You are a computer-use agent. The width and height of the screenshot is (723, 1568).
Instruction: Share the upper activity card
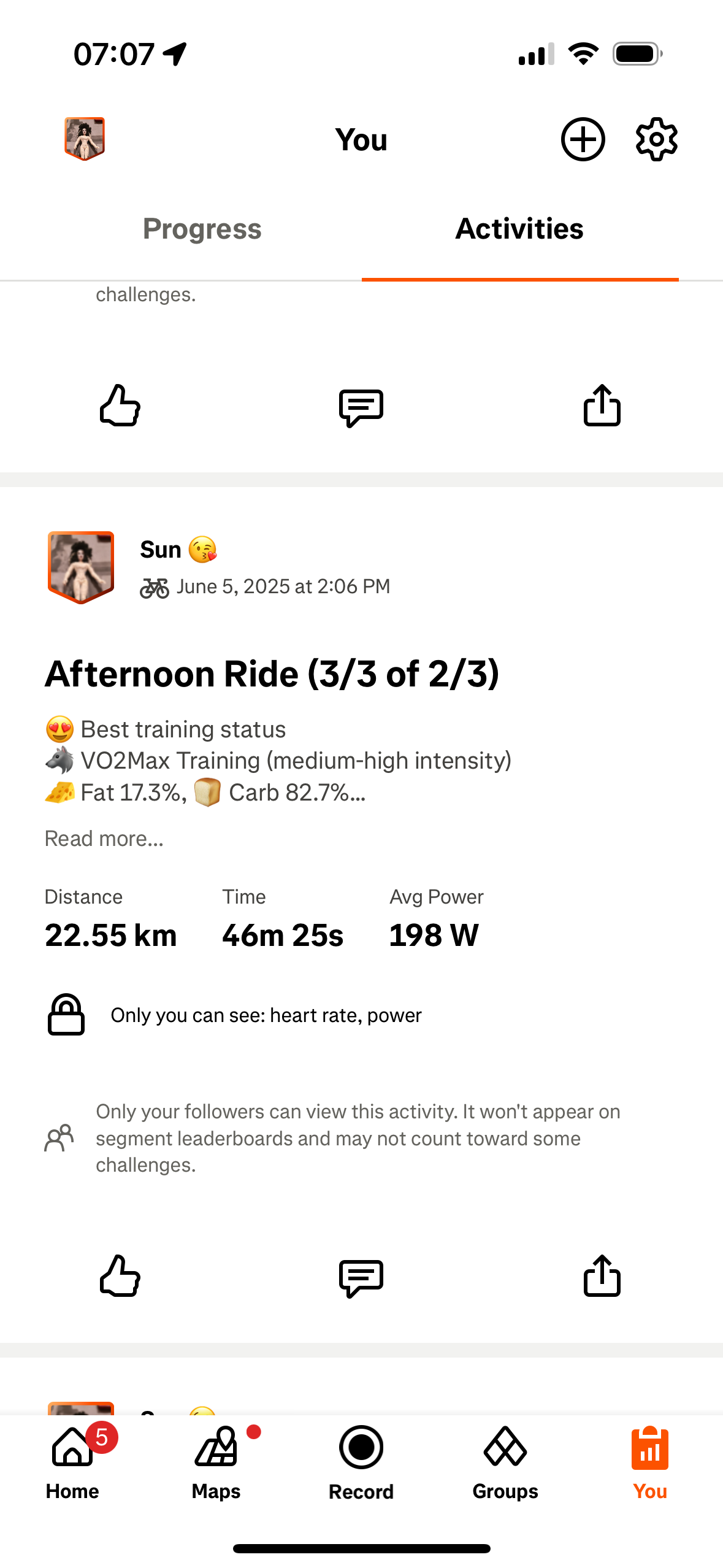point(602,405)
